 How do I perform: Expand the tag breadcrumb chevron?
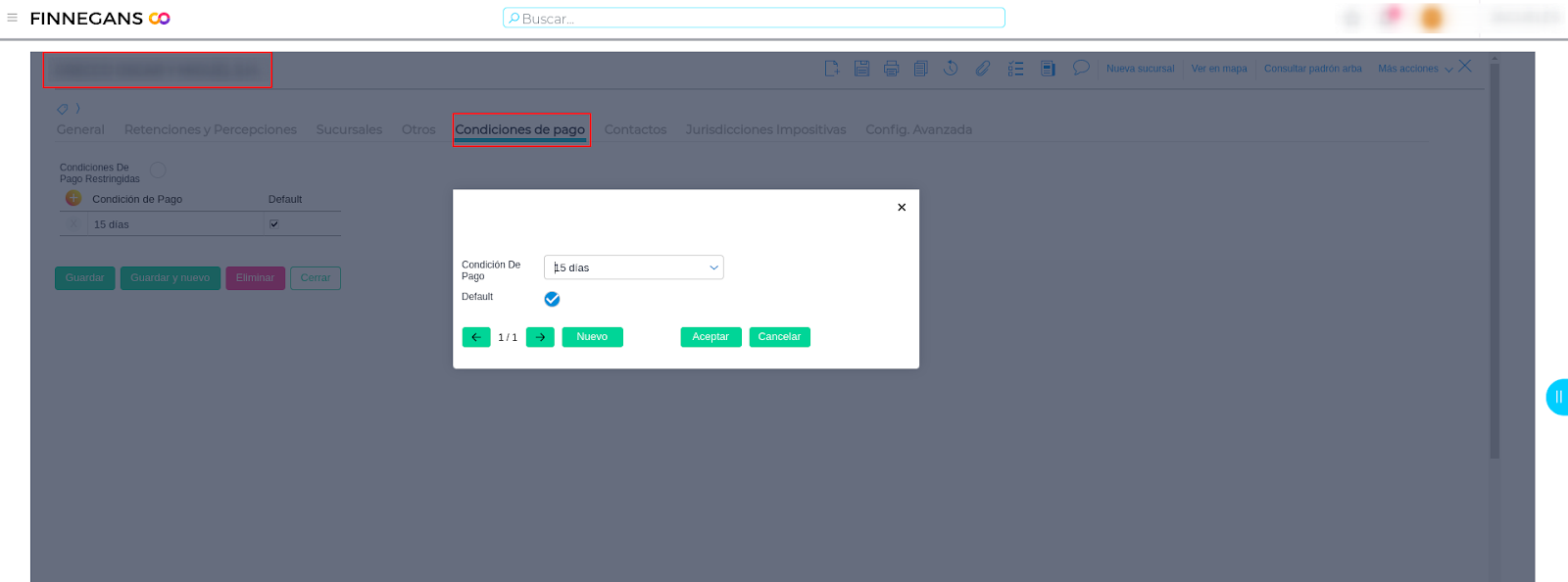78,109
